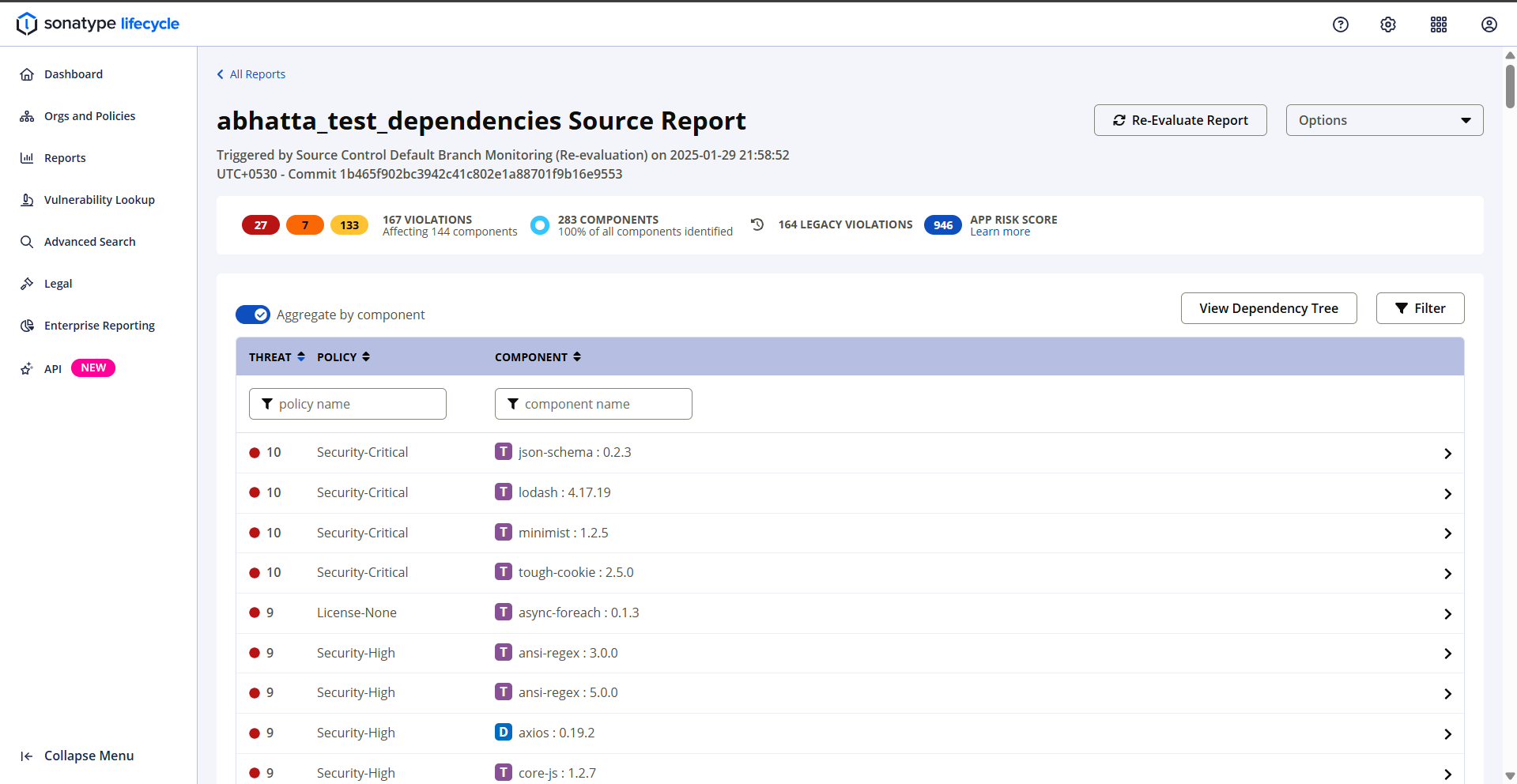Expand the json-schema row chevron
This screenshot has width=1517, height=784.
point(1447,454)
